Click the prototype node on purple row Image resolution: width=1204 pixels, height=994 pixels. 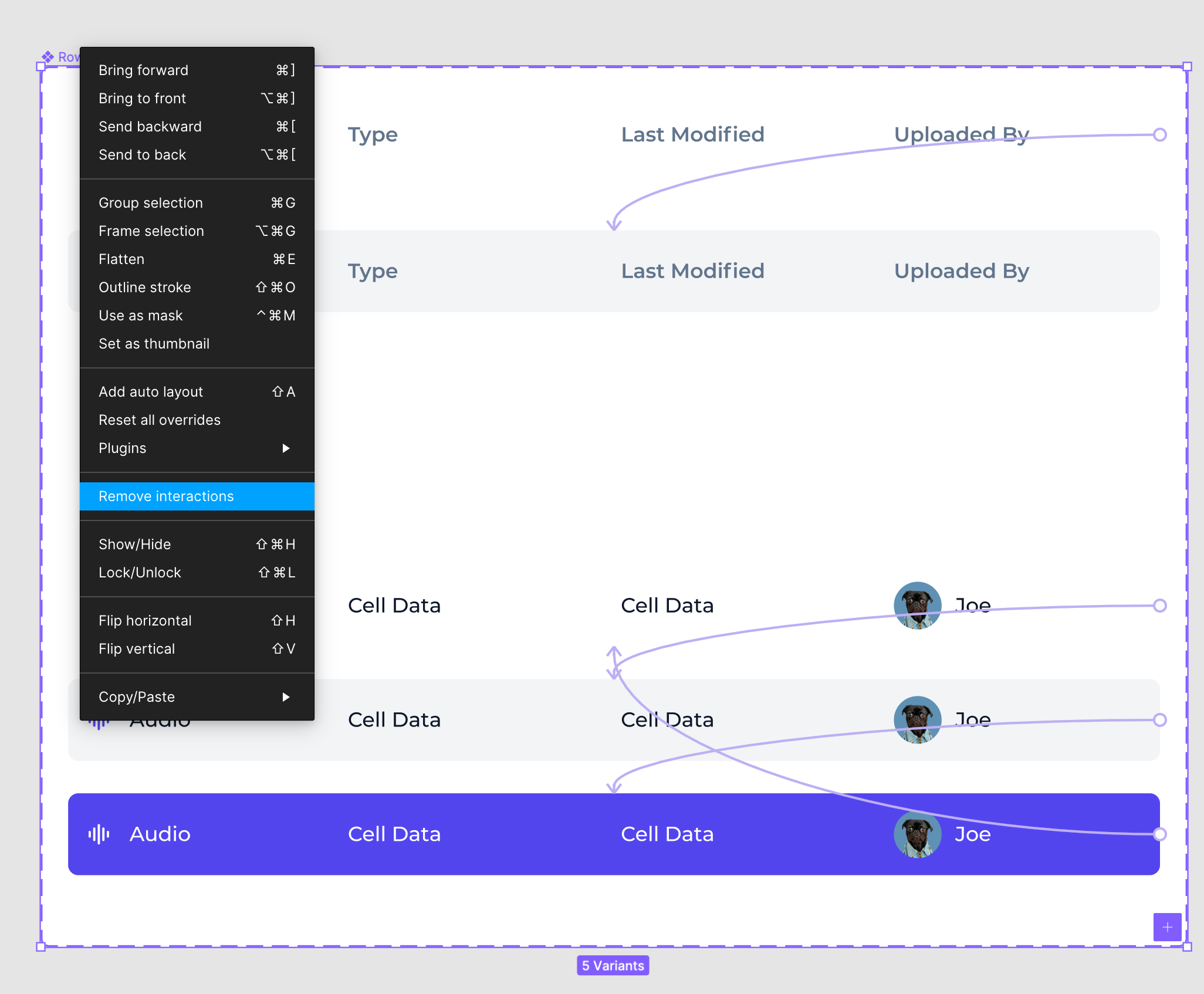(1159, 834)
